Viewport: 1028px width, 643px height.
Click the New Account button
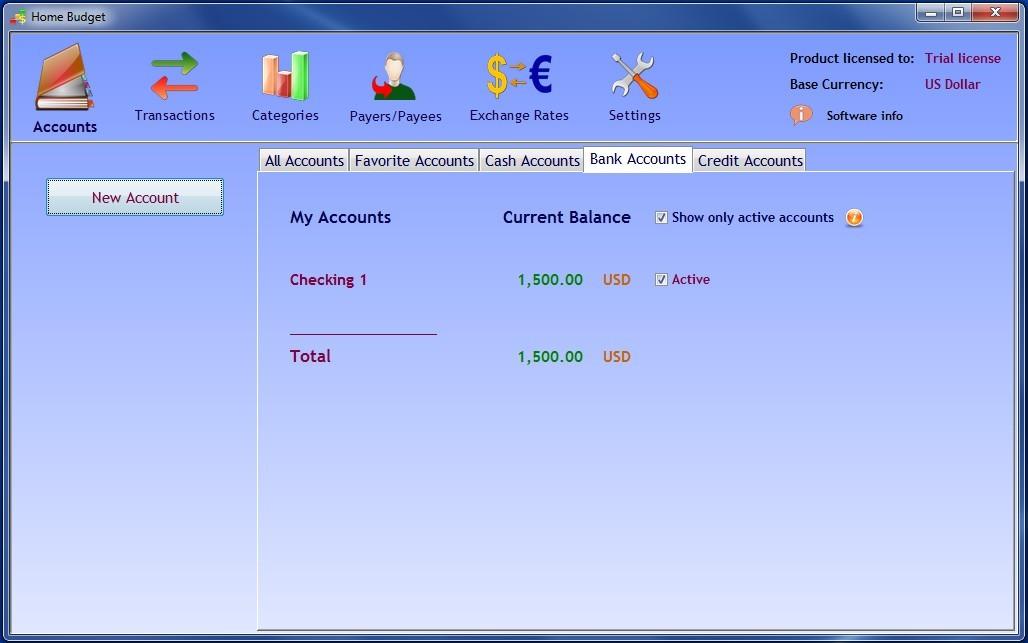(x=135, y=197)
